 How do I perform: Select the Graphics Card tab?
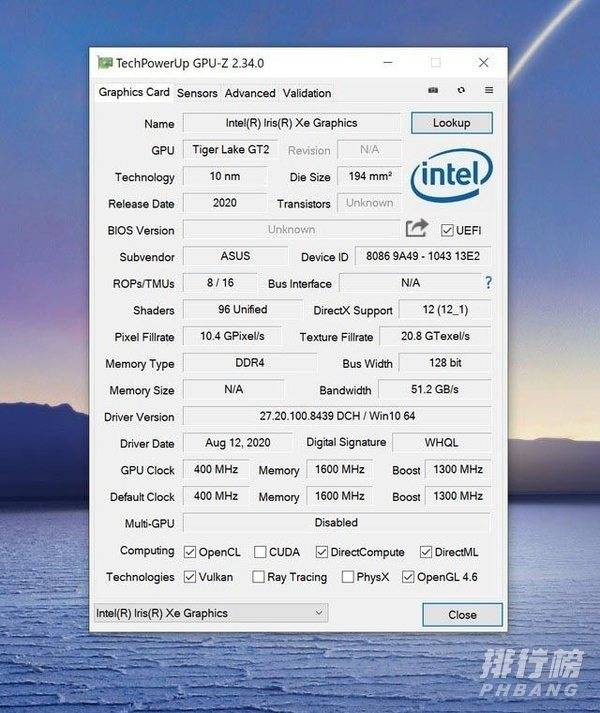[x=134, y=92]
